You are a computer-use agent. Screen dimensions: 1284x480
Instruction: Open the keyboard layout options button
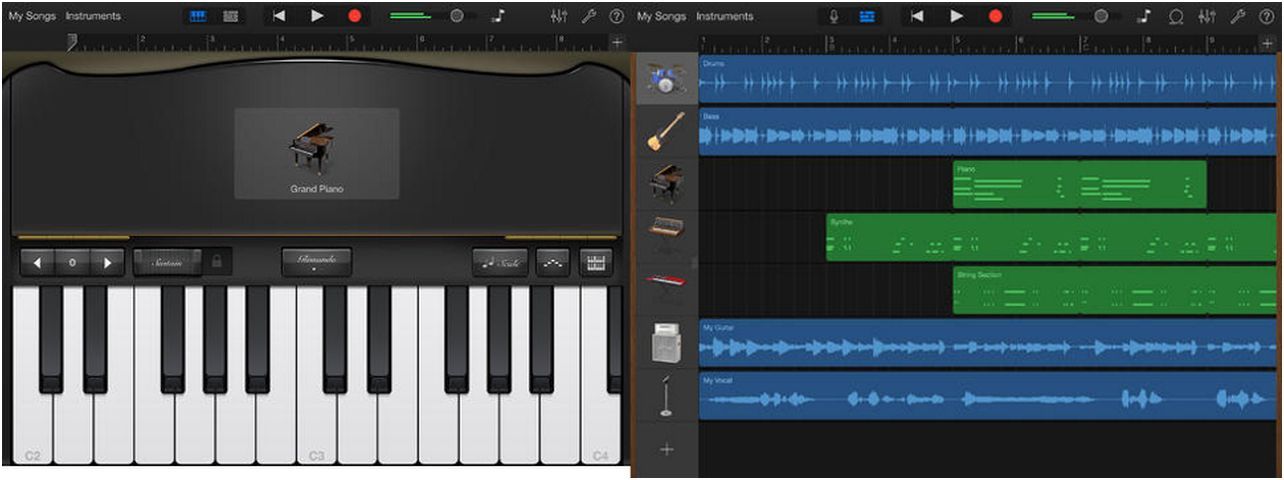tap(597, 262)
